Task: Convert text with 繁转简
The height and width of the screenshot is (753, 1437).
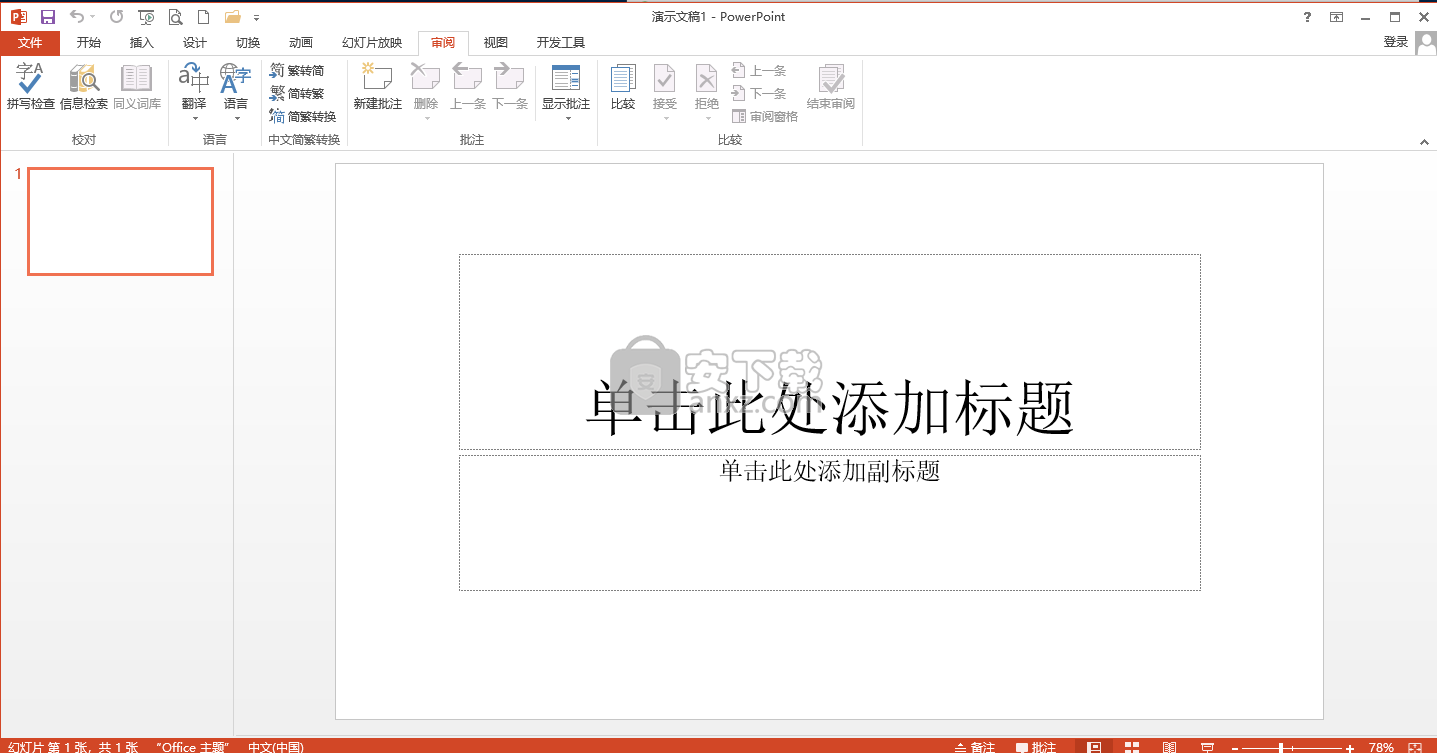Action: click(x=297, y=71)
